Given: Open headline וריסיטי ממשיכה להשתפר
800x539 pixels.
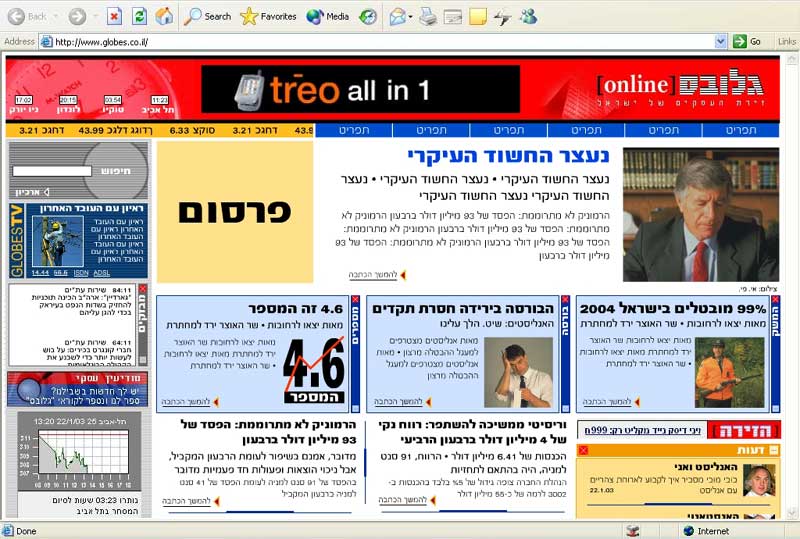Looking at the screenshot, I should coord(473,432).
